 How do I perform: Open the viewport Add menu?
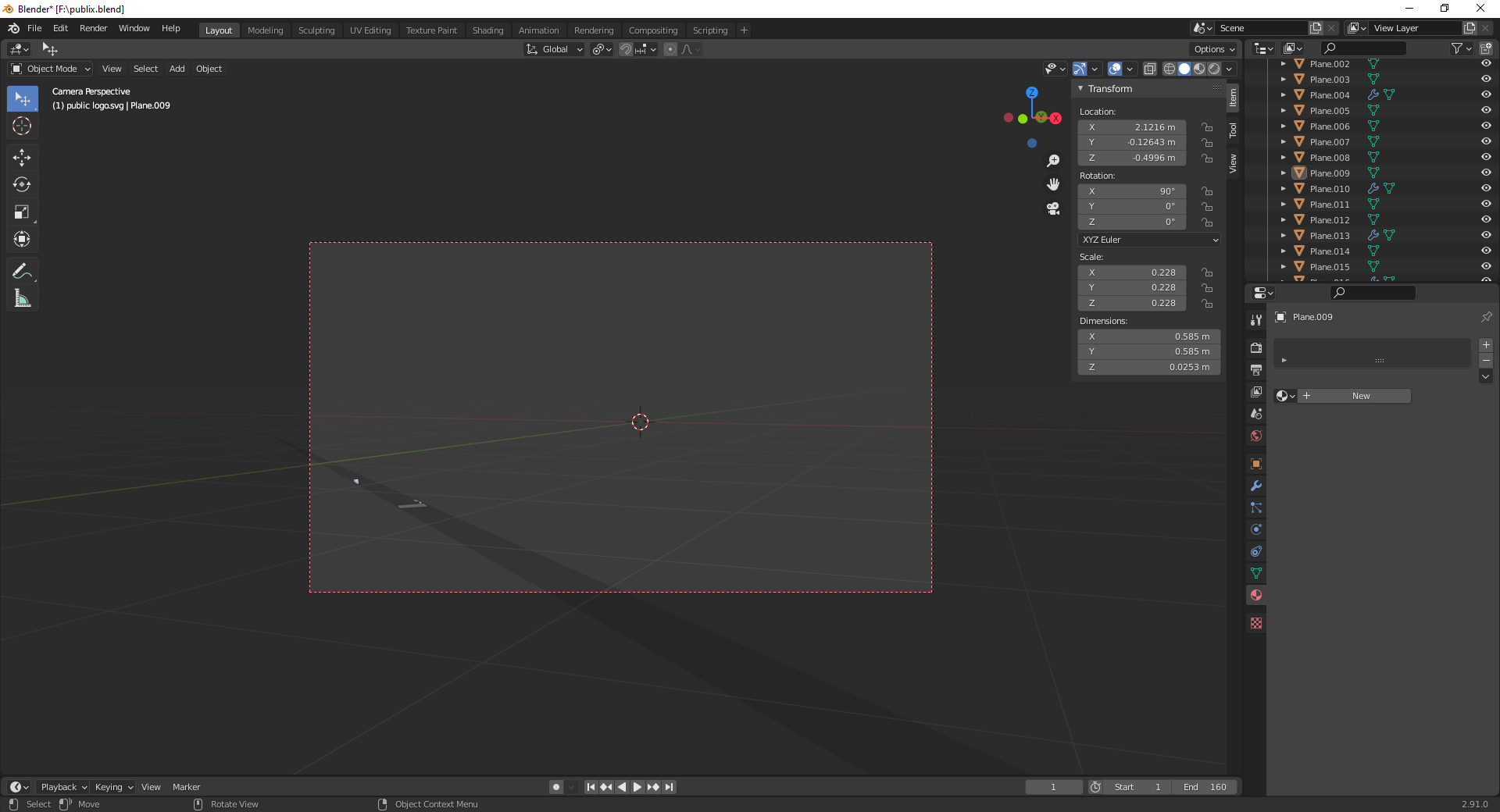pyautogui.click(x=177, y=69)
